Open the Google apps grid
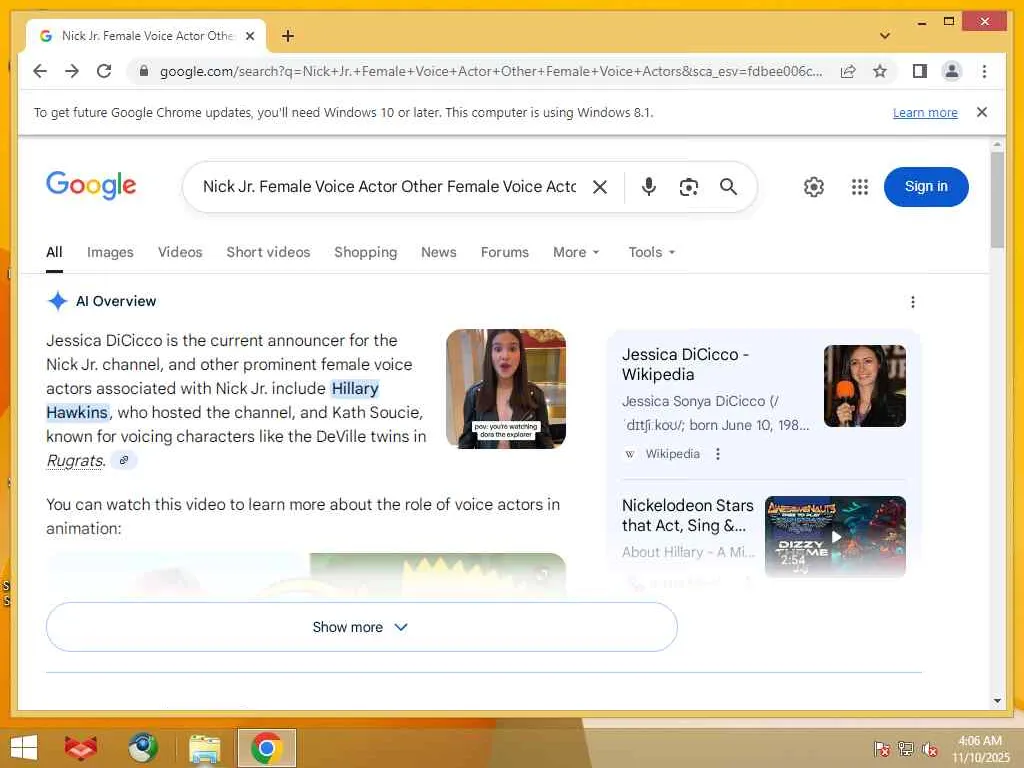 click(860, 187)
